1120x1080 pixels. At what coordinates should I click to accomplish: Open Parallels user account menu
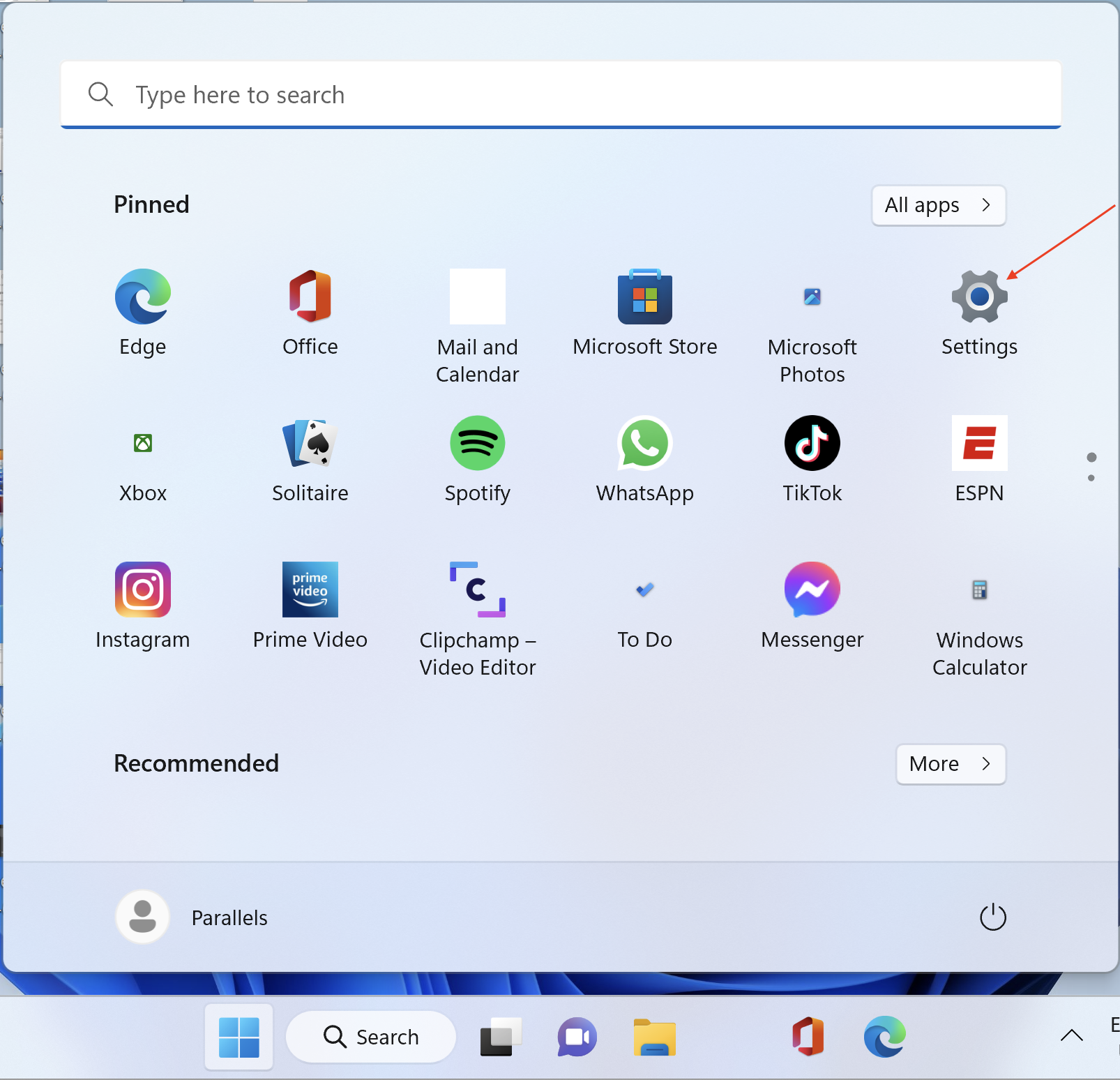tap(192, 917)
